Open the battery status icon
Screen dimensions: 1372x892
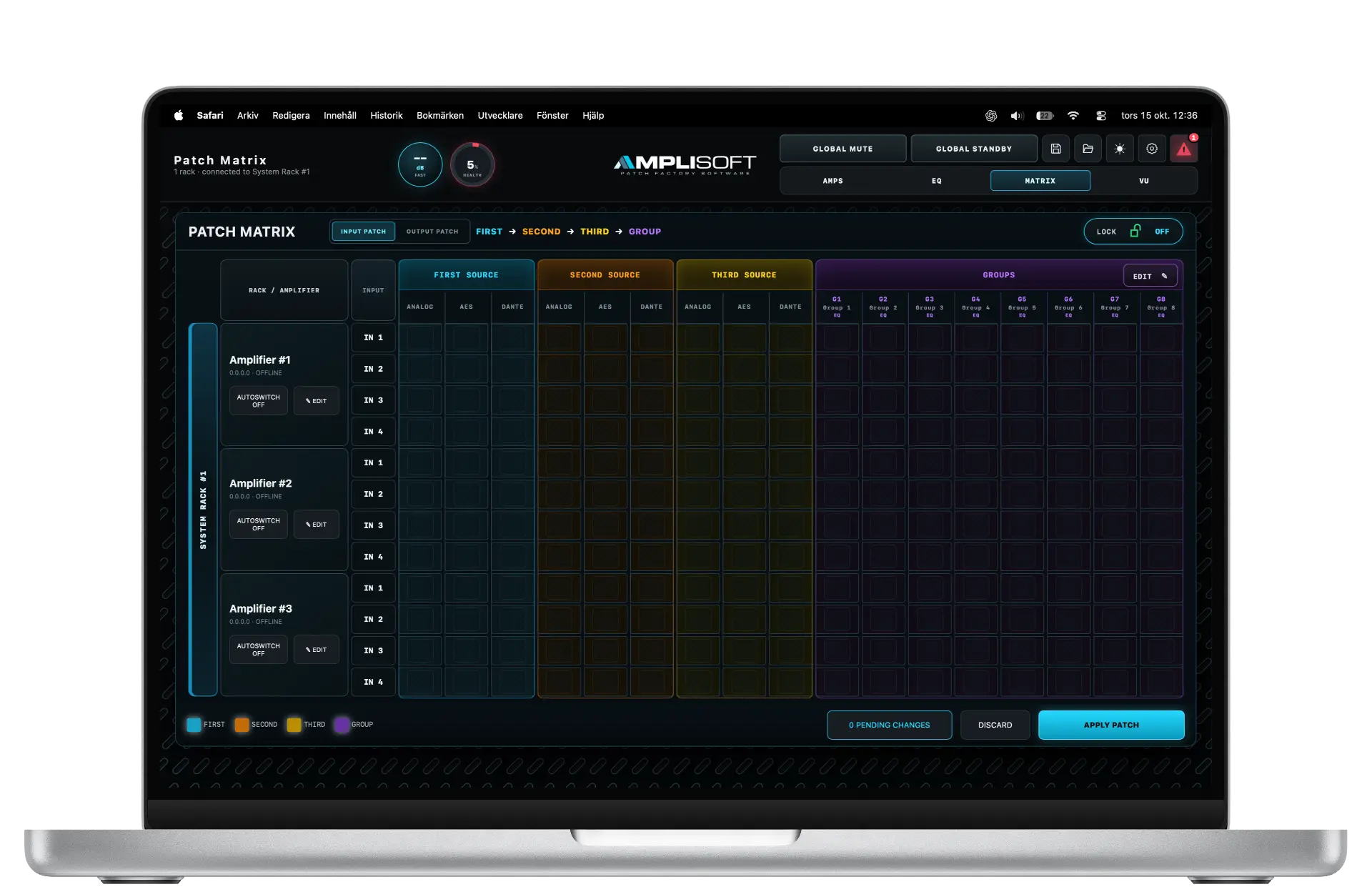[1045, 116]
